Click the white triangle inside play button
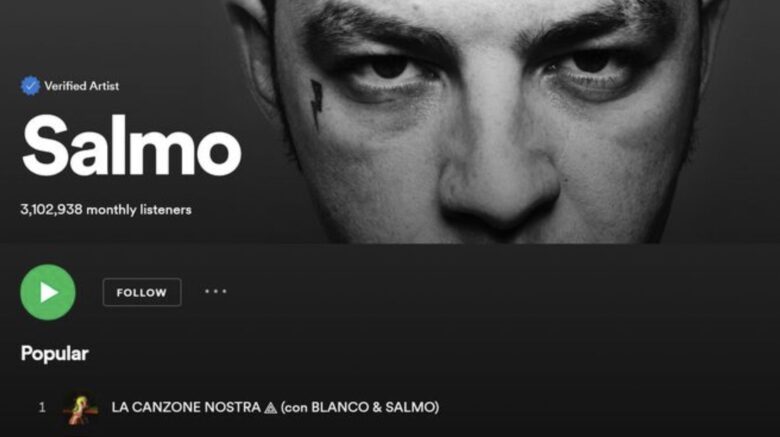780x437 pixels. (49, 293)
